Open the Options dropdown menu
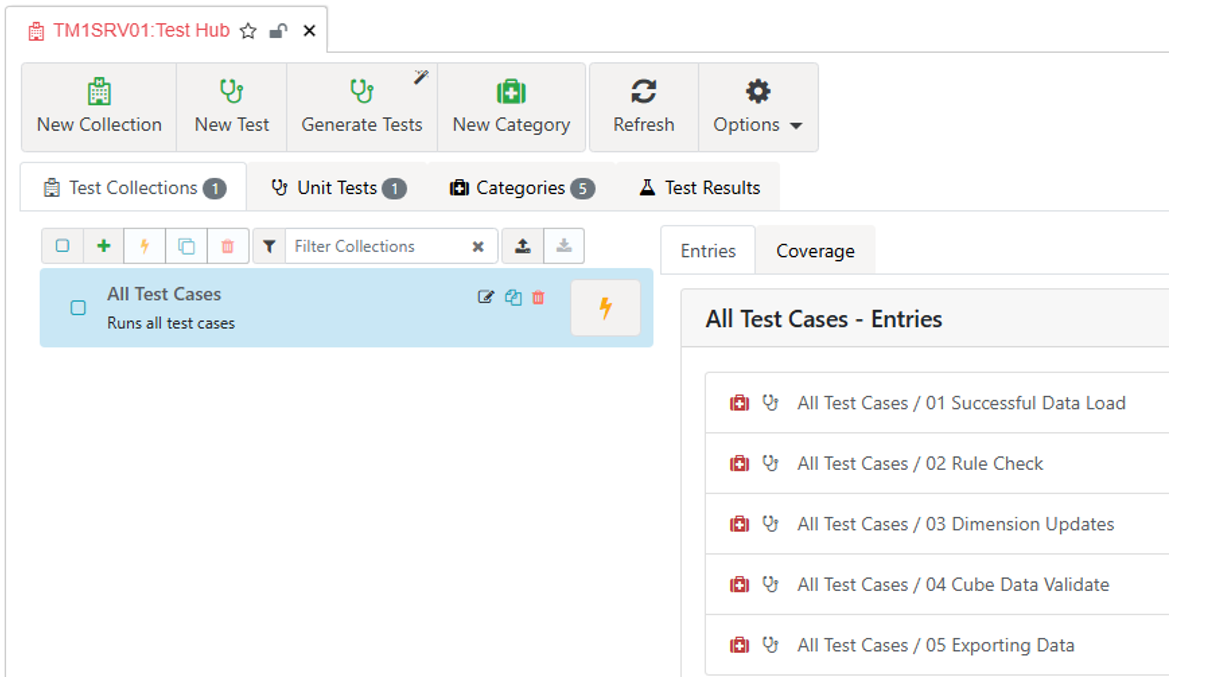The width and height of the screenshot is (1221, 691). pyautogui.click(x=757, y=107)
